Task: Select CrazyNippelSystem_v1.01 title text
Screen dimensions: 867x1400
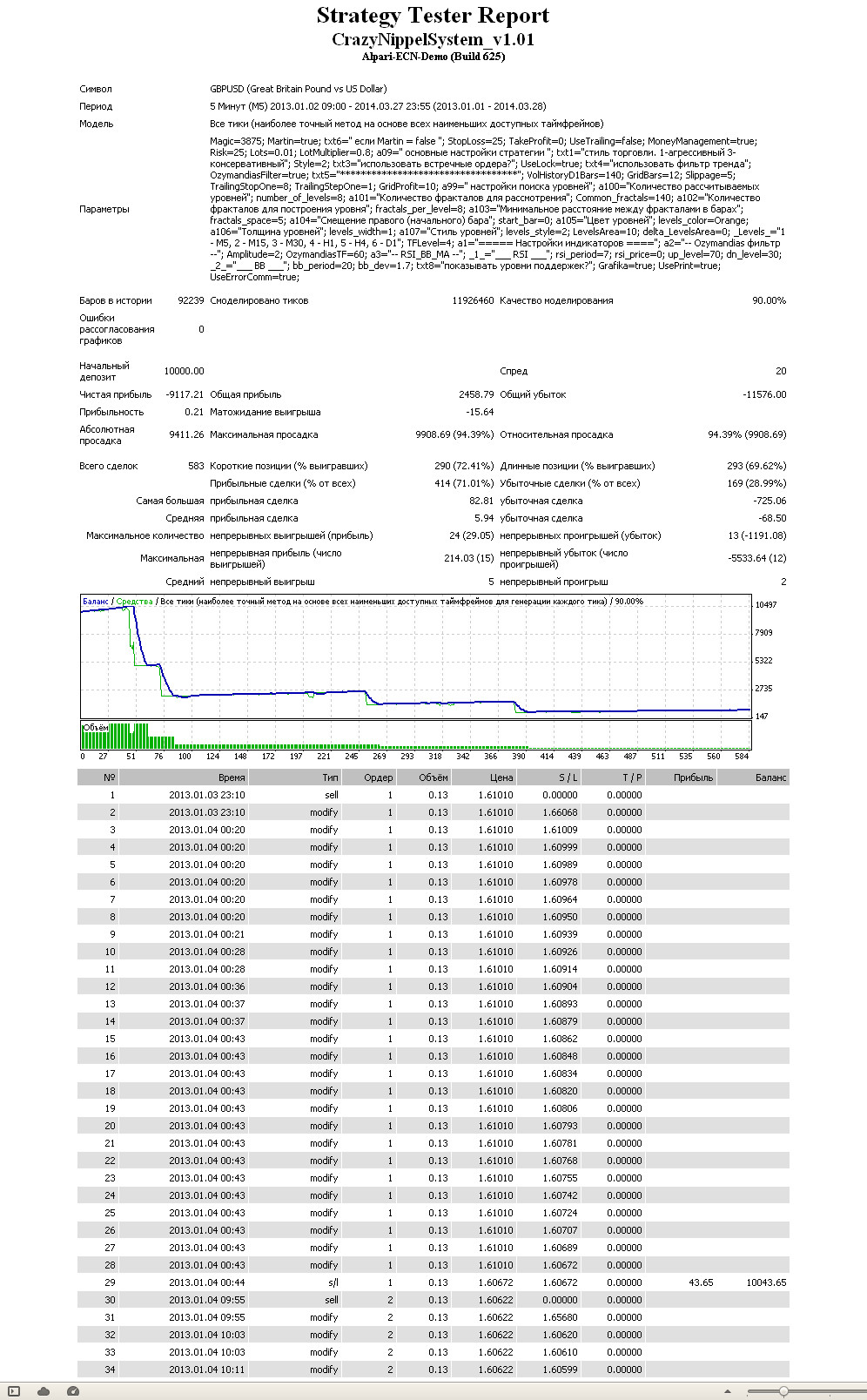Action: click(x=433, y=39)
